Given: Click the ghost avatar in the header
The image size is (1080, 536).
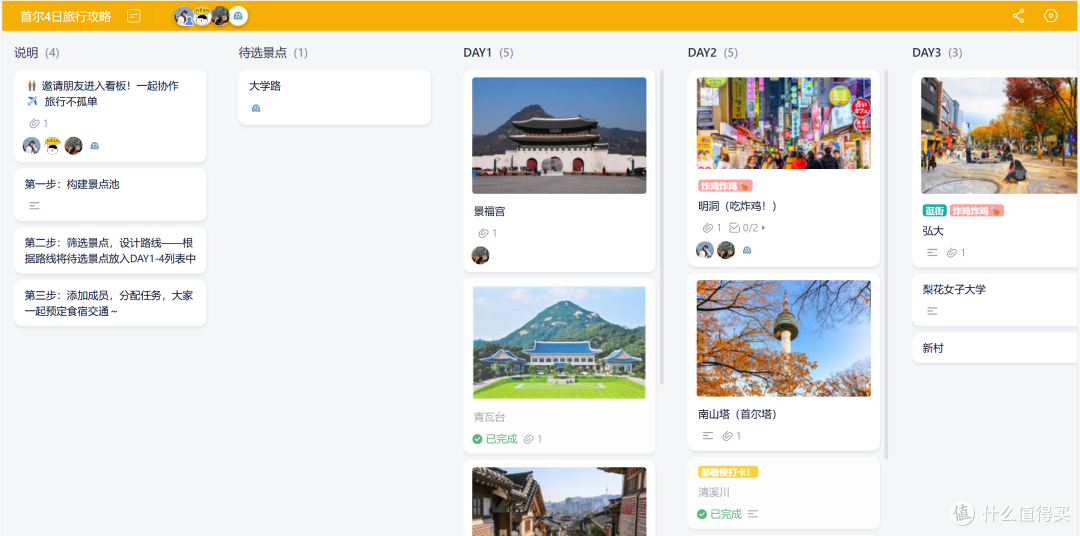Looking at the screenshot, I should tap(238, 16).
